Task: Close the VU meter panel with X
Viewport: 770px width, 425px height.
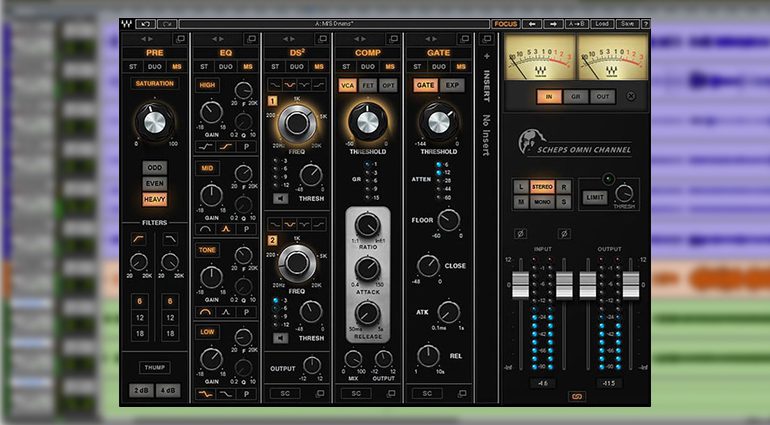Action: coord(631,96)
